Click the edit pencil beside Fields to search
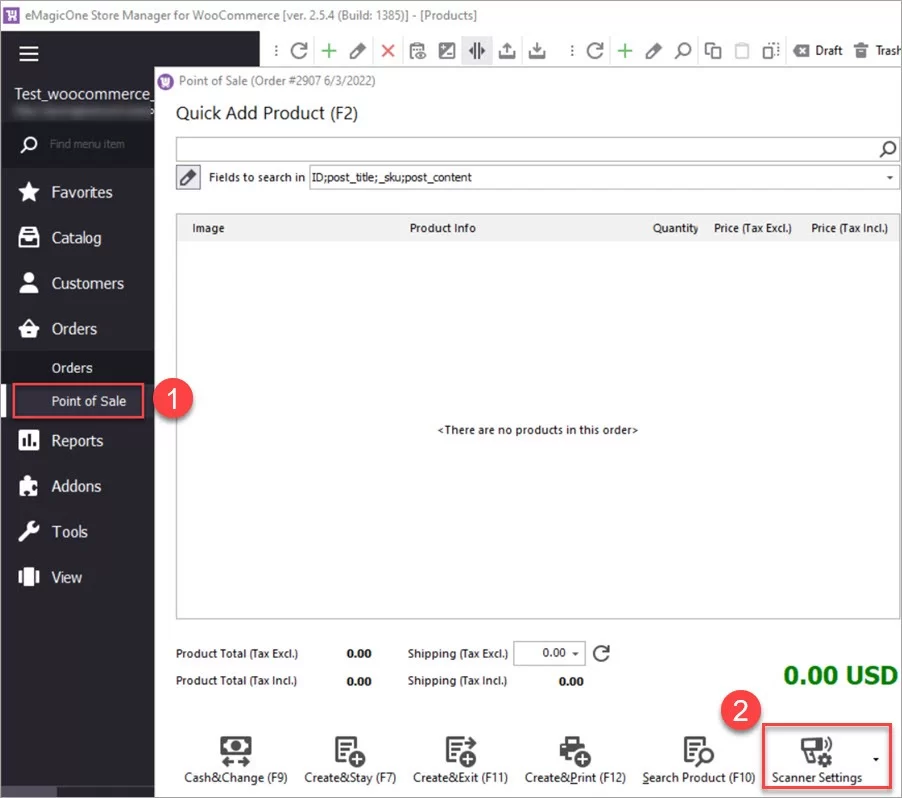This screenshot has width=902, height=798. click(188, 177)
